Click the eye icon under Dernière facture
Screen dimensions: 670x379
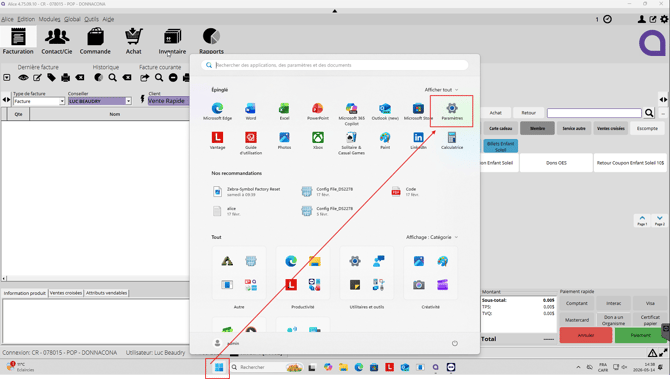point(23,78)
